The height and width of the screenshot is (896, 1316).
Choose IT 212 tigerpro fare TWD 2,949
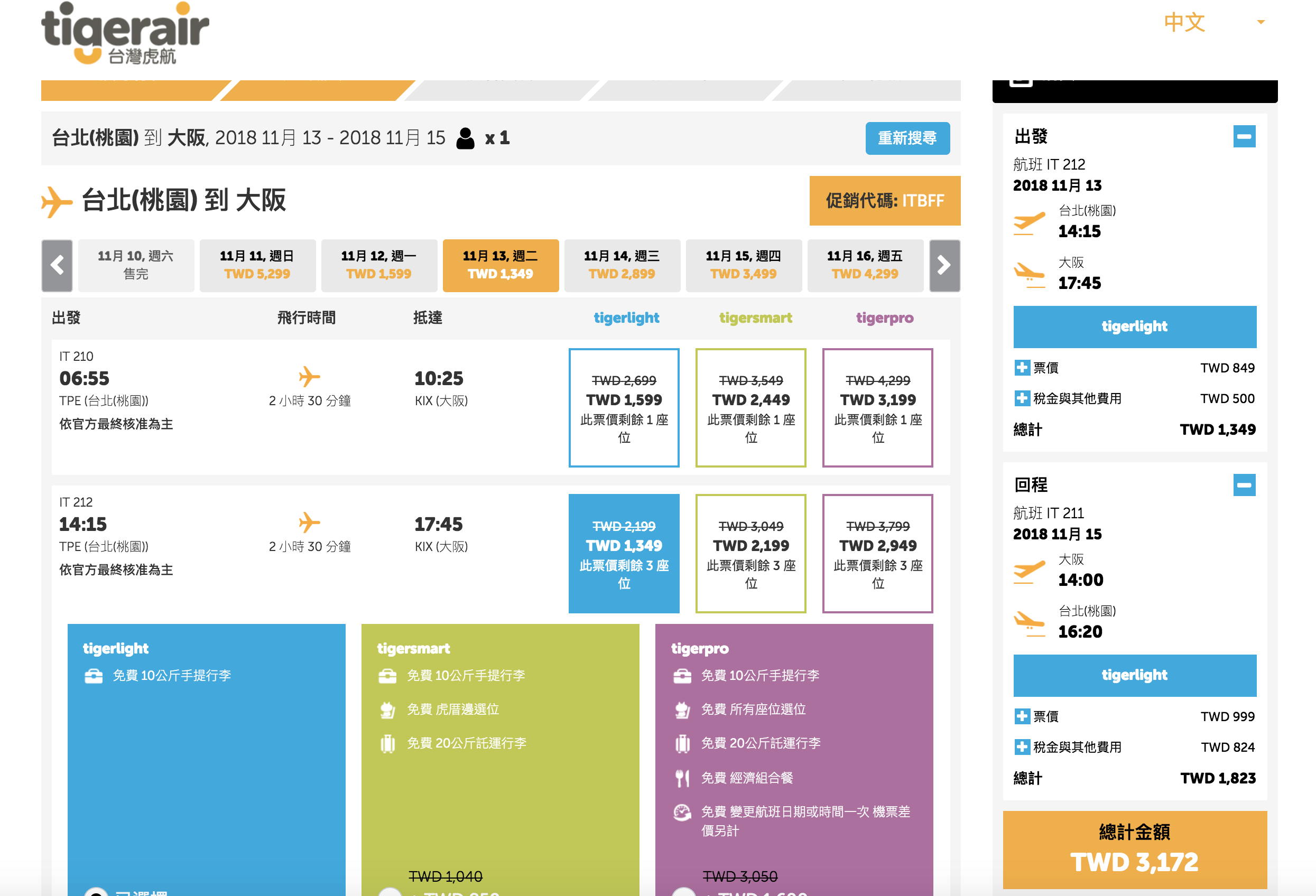pos(878,554)
